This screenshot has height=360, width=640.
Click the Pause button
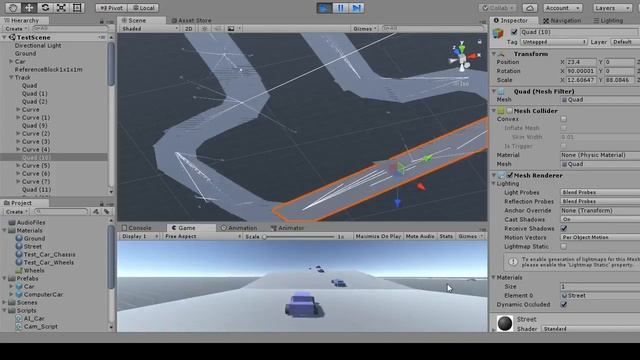340,8
